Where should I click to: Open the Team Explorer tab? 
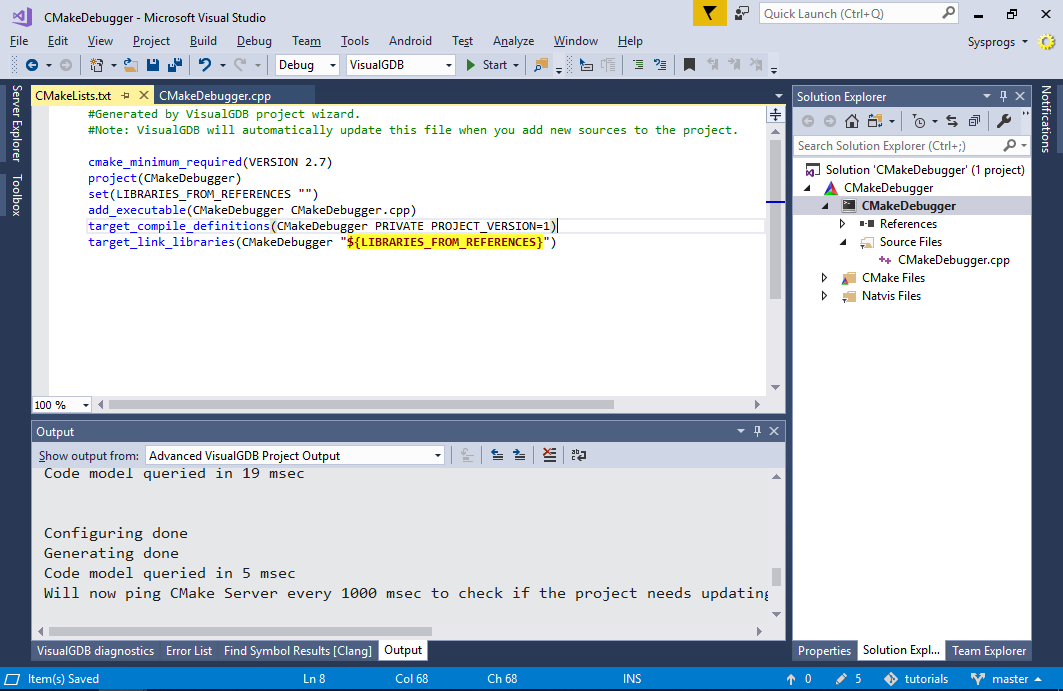click(988, 651)
